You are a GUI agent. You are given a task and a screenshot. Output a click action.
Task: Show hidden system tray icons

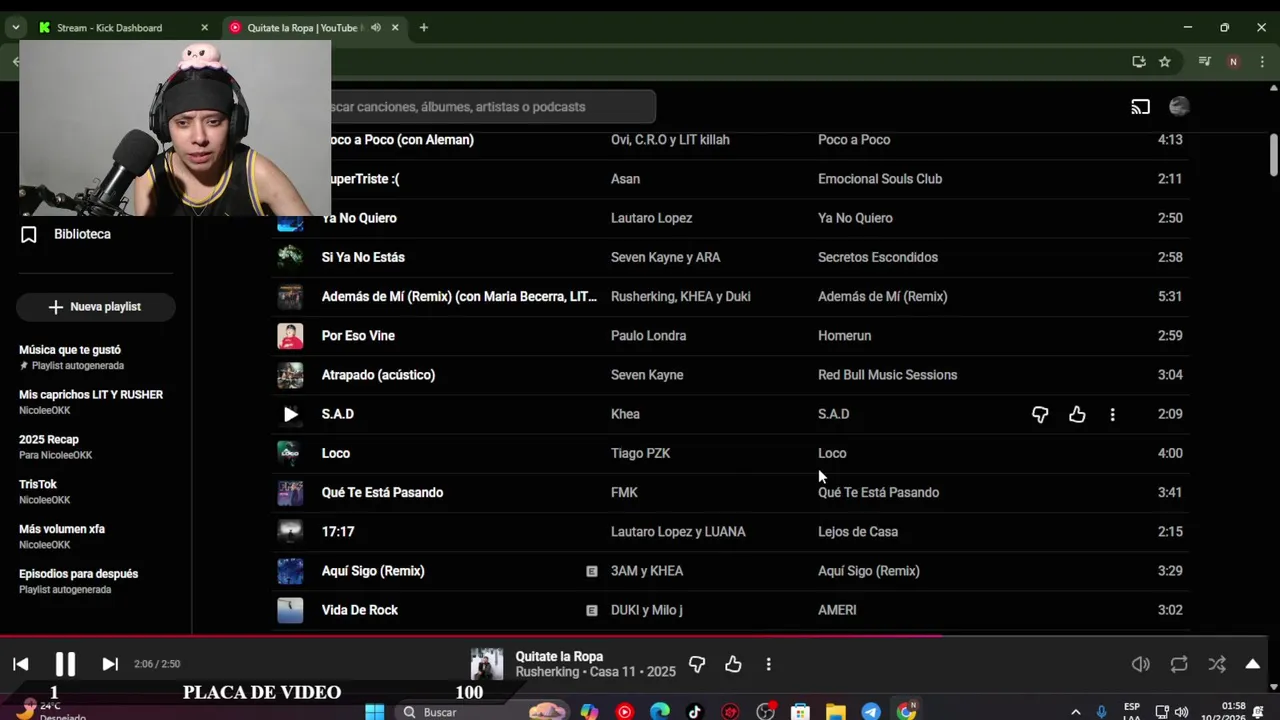[1075, 712]
